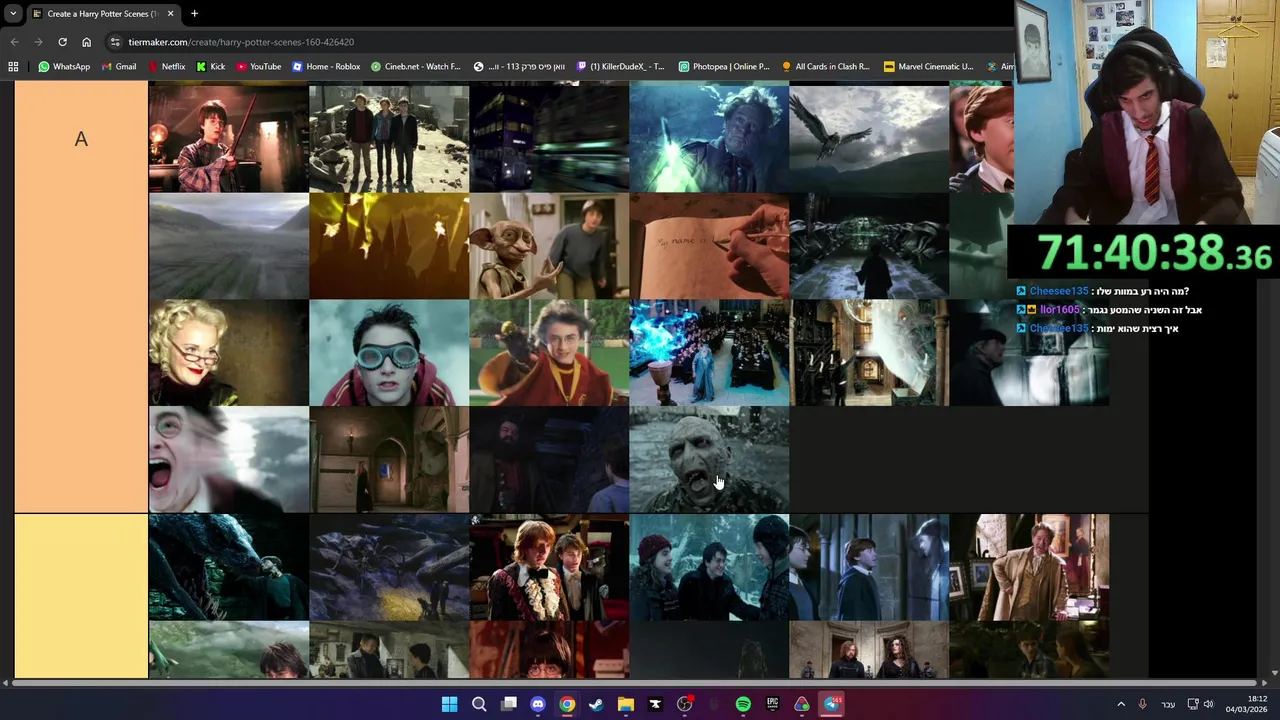Open the Home - Roblox bookmark
1280x720 pixels.
pyautogui.click(x=326, y=66)
